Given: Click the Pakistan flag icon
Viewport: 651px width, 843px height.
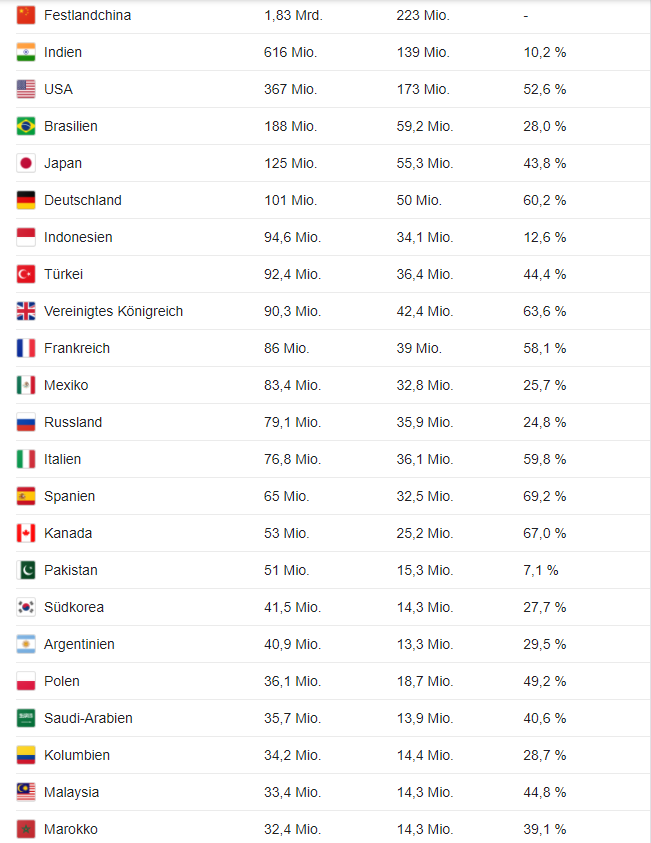Looking at the screenshot, I should (26, 570).
